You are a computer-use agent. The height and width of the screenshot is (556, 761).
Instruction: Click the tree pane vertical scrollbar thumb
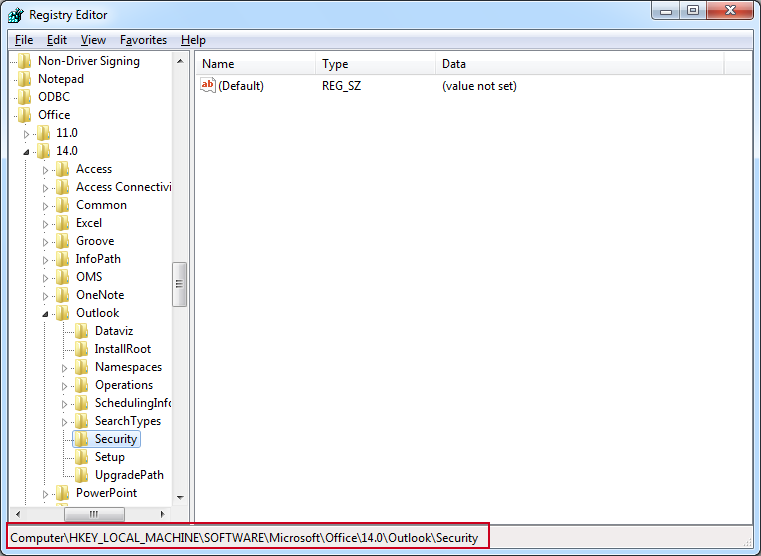point(180,284)
